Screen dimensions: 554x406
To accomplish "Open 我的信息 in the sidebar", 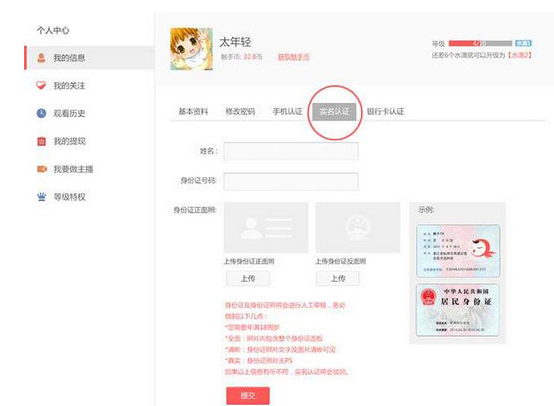I will (x=90, y=58).
